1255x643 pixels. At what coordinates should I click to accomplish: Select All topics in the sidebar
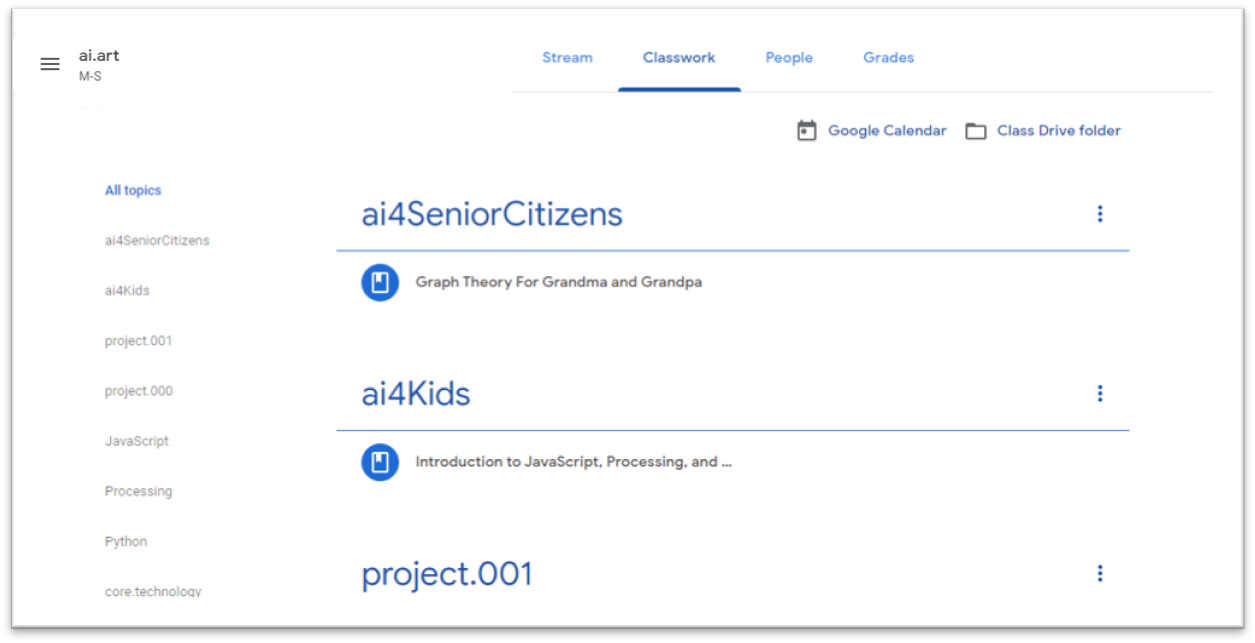(x=133, y=190)
